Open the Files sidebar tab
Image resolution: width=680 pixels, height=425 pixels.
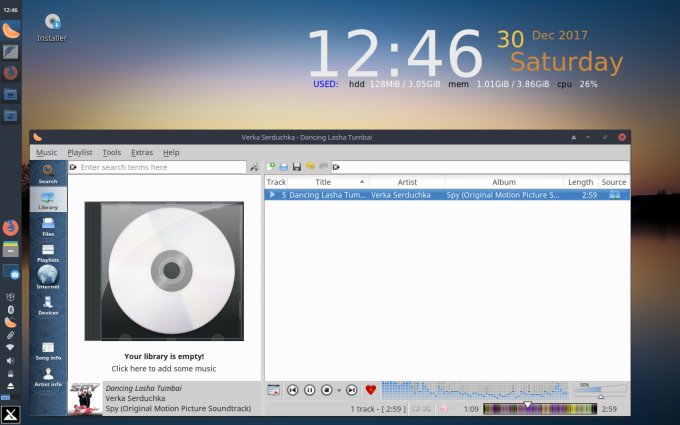pos(48,227)
